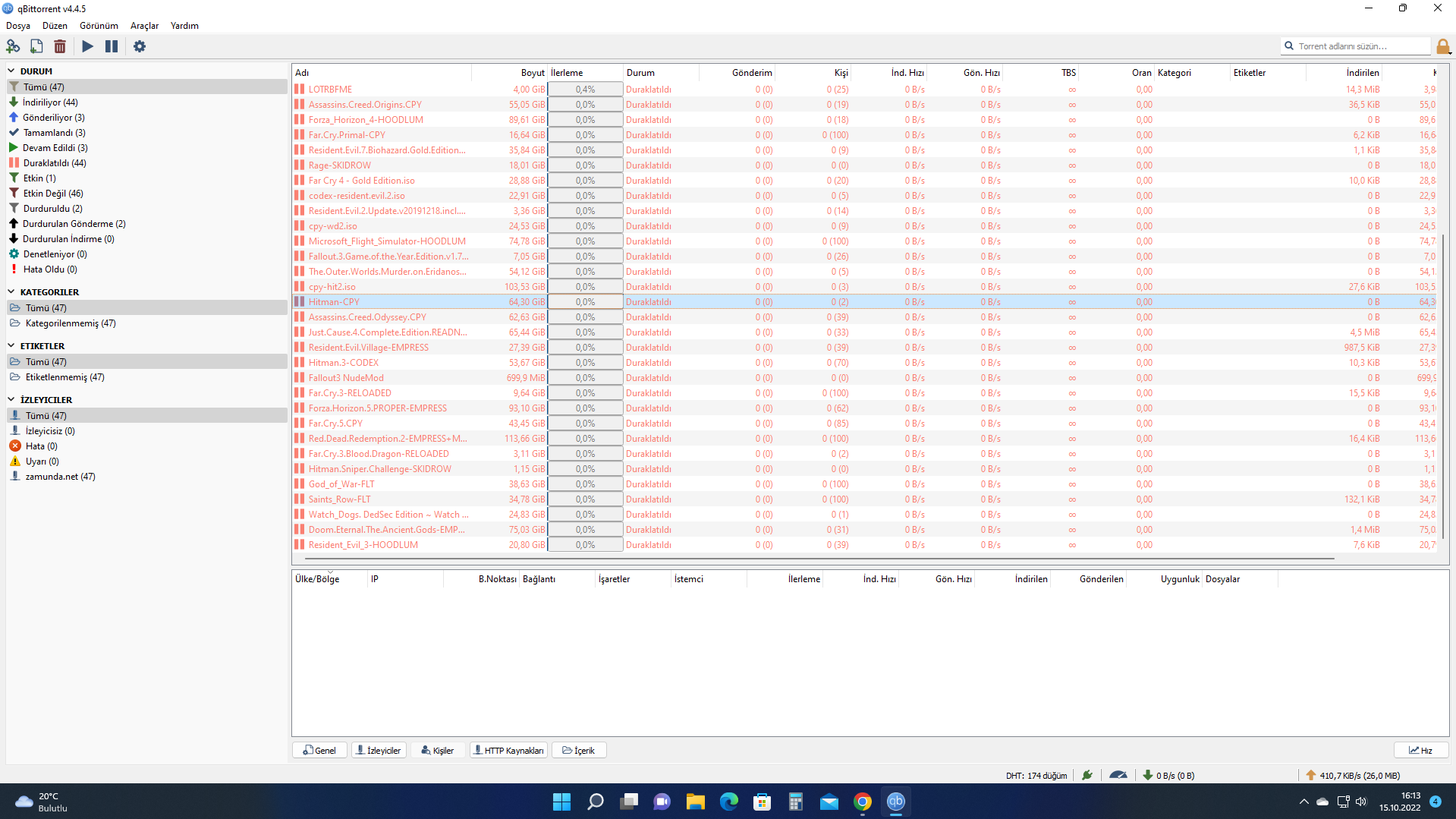Open the Genel tab
The height and width of the screenshot is (819, 1456).
pos(319,751)
